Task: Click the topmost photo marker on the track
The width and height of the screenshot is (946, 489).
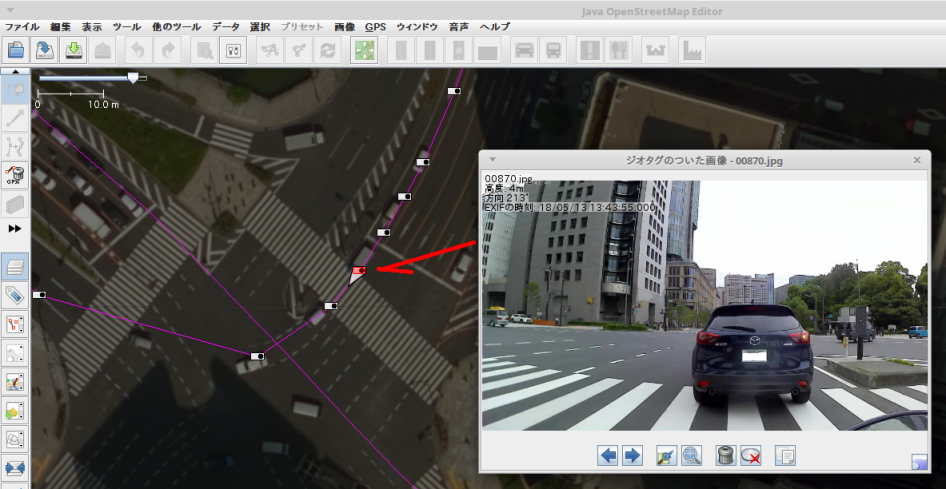Action: coord(454,90)
